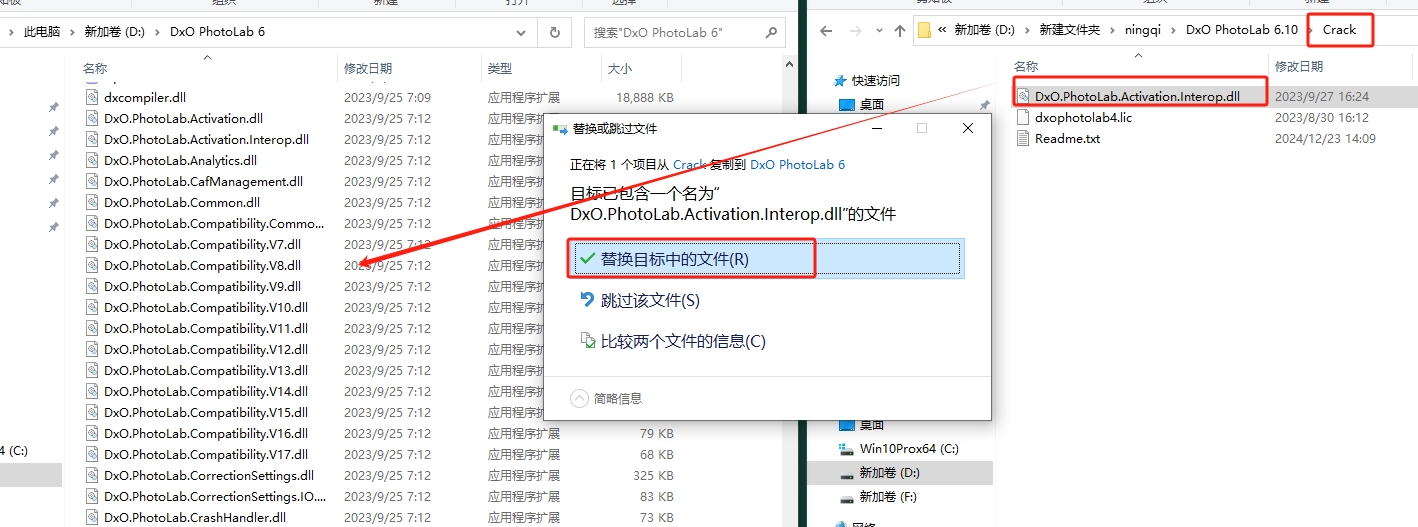Click DxO PhotoLab 6 in left window breadcrumb

[217, 32]
